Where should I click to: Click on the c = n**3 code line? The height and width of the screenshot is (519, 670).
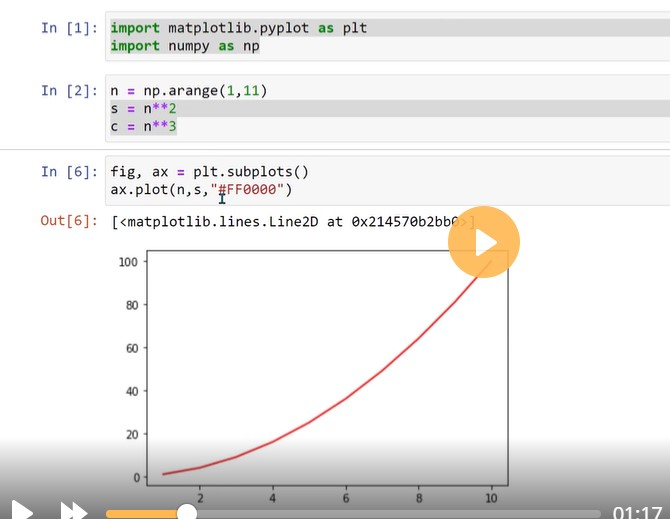pos(144,126)
